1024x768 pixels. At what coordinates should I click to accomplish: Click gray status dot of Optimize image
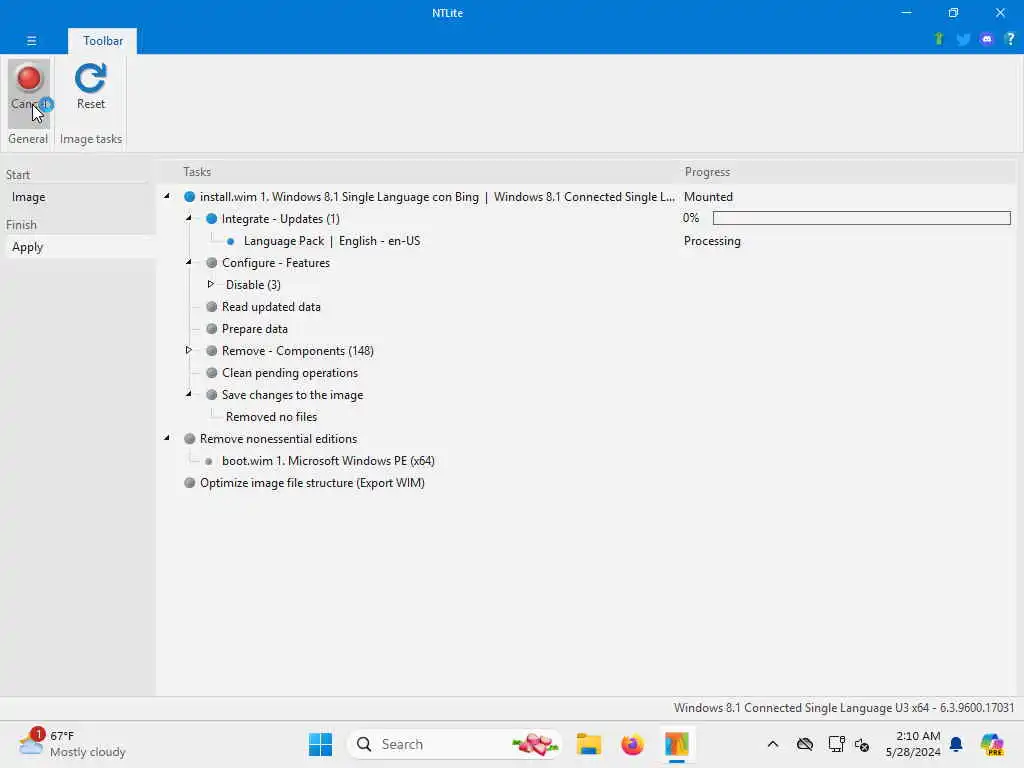coord(189,483)
